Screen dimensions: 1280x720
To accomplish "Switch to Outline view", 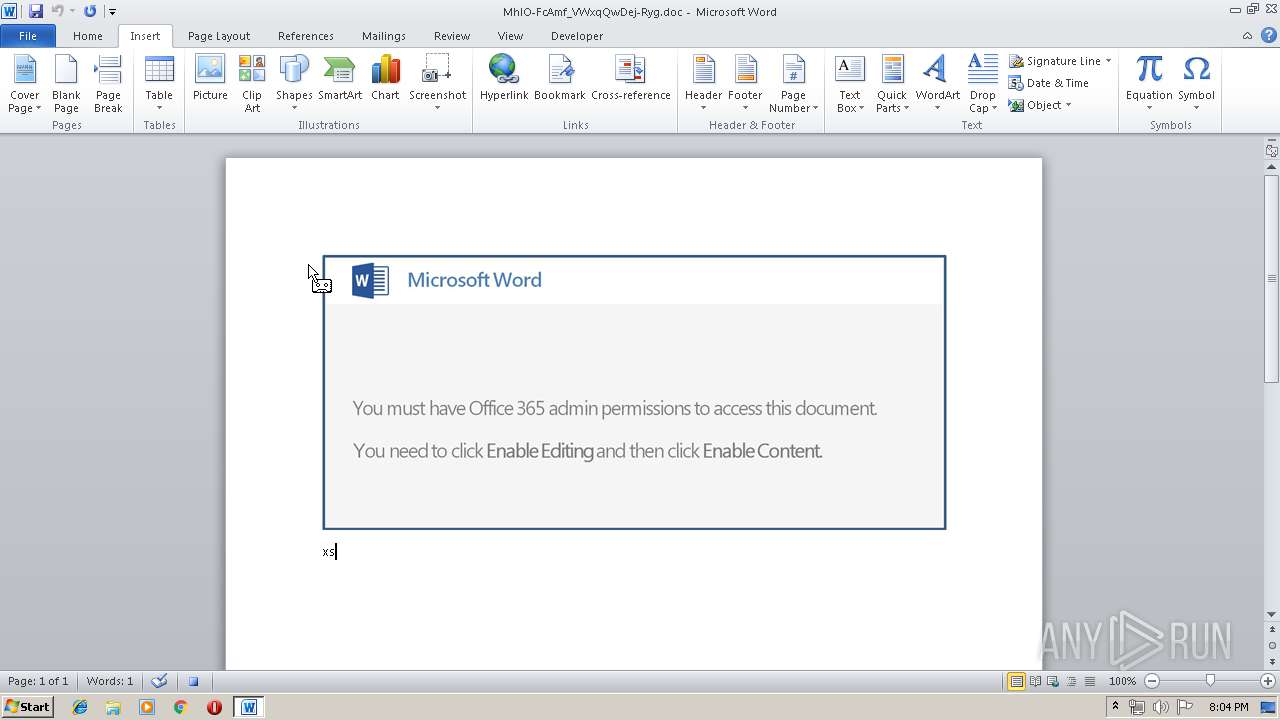I will [1071, 681].
